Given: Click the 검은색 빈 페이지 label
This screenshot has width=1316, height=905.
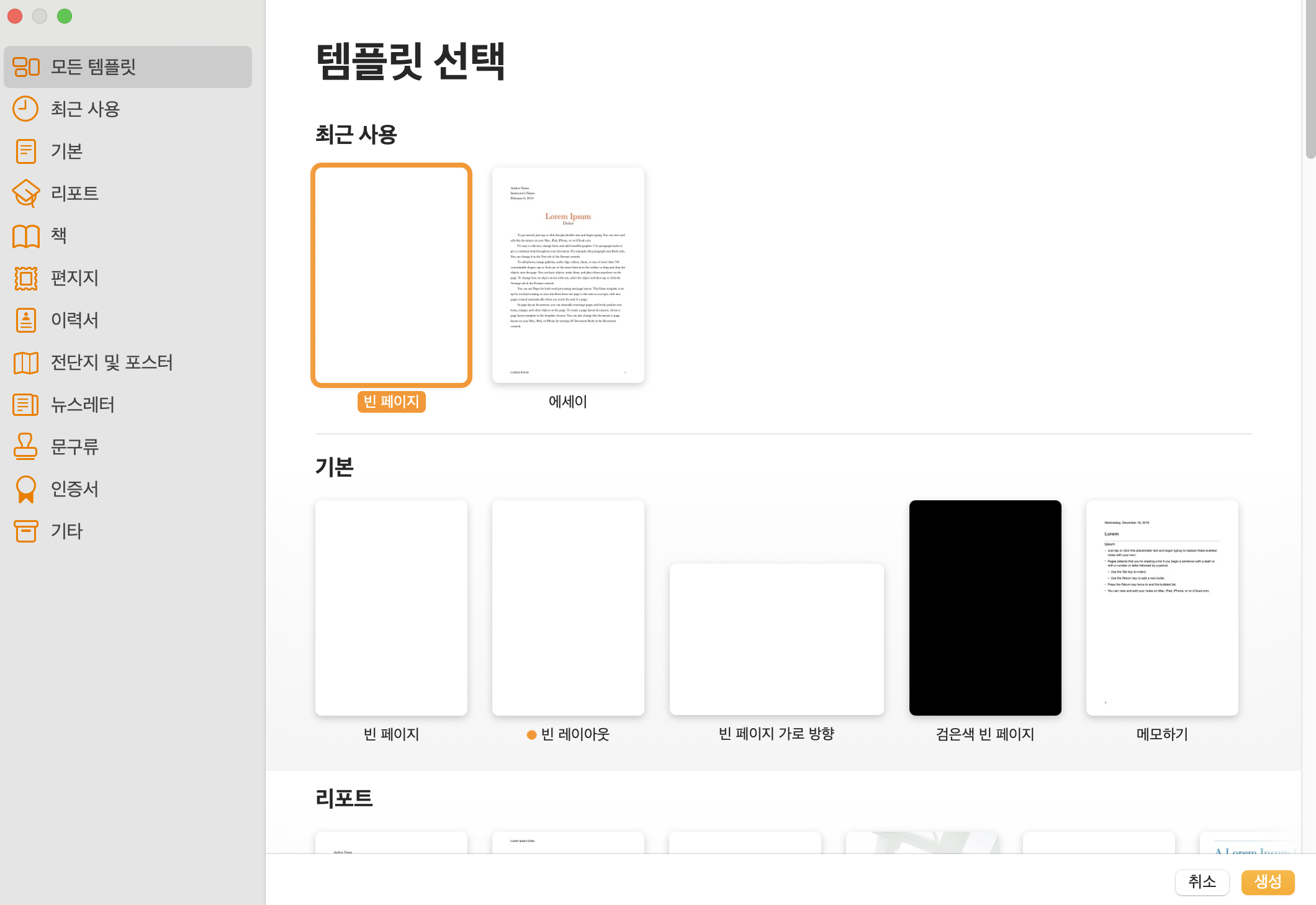Looking at the screenshot, I should [985, 734].
